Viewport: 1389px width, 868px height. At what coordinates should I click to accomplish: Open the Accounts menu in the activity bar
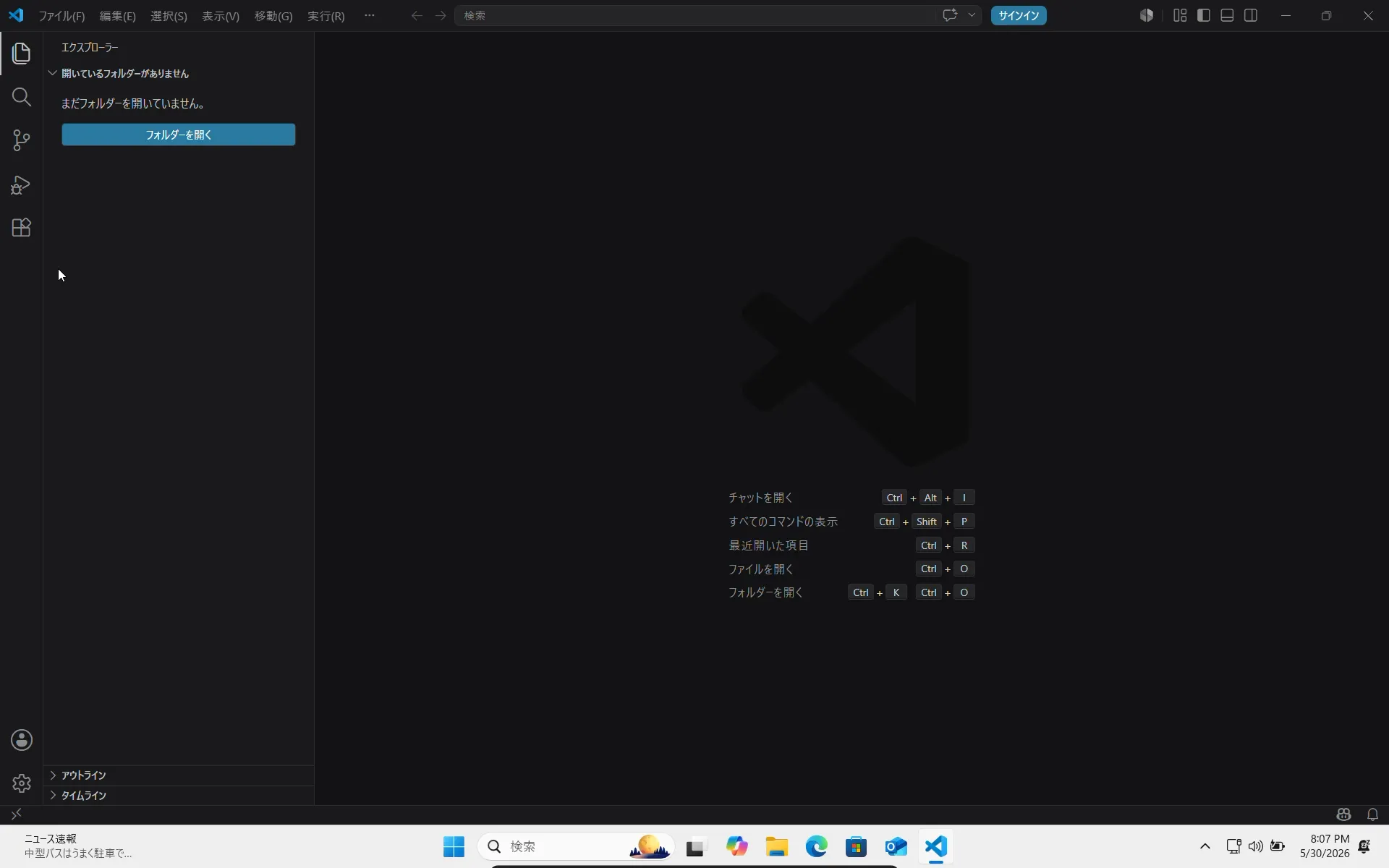[x=22, y=740]
